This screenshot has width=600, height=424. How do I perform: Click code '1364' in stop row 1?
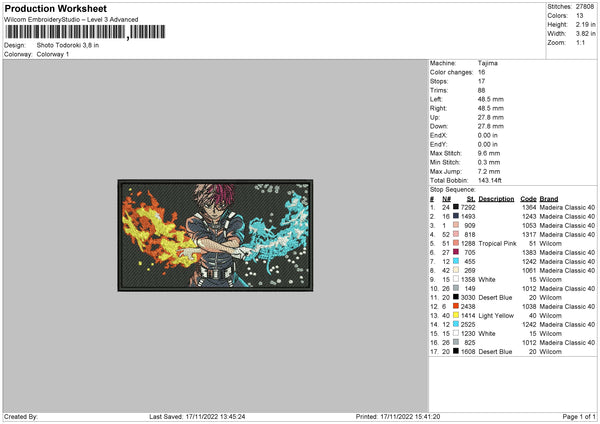click(529, 207)
